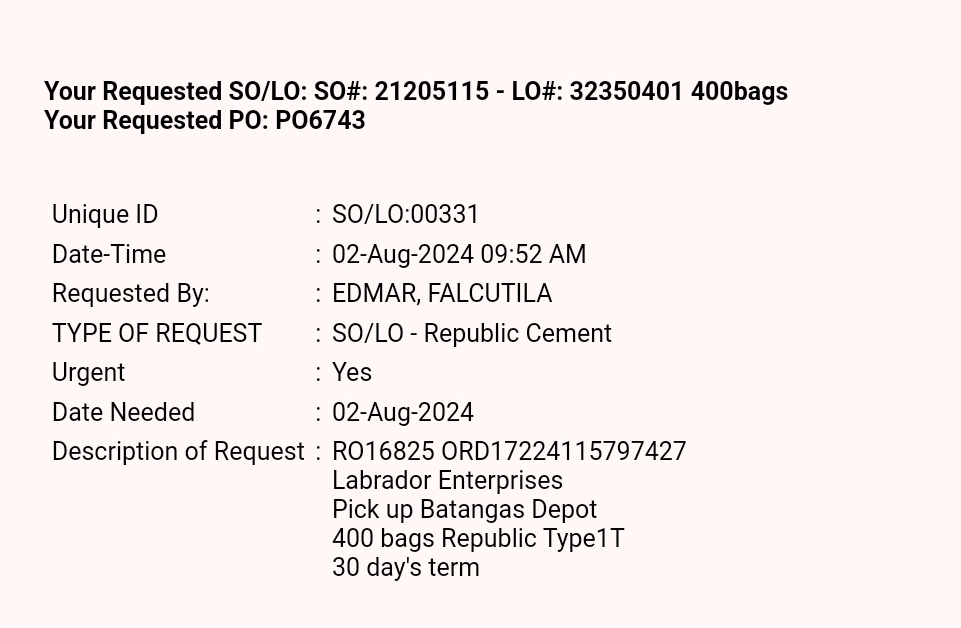Viewport: 961px width, 628px height.
Task: Click the SO/LO:00331 unique ID value
Action: point(406,215)
